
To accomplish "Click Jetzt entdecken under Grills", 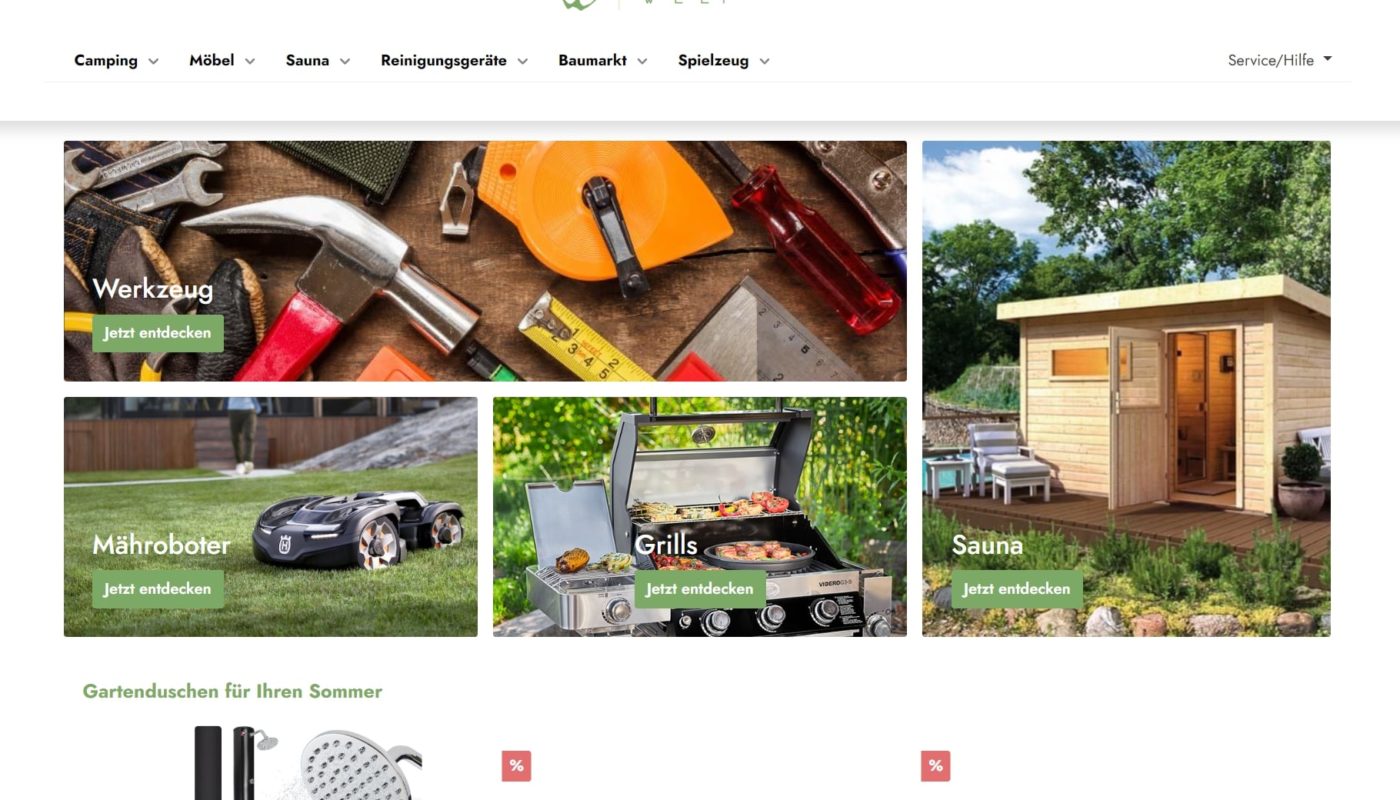I will coord(700,589).
